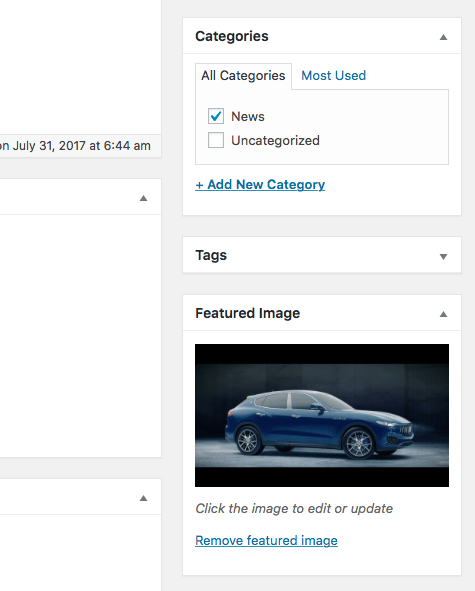The image size is (475, 591).
Task: Collapse the bottom-most left meta box arrow
Action: click(x=143, y=498)
